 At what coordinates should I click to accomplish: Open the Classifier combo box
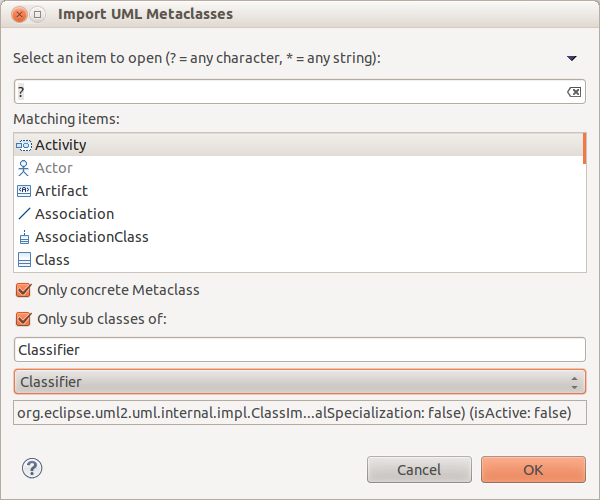(300, 382)
